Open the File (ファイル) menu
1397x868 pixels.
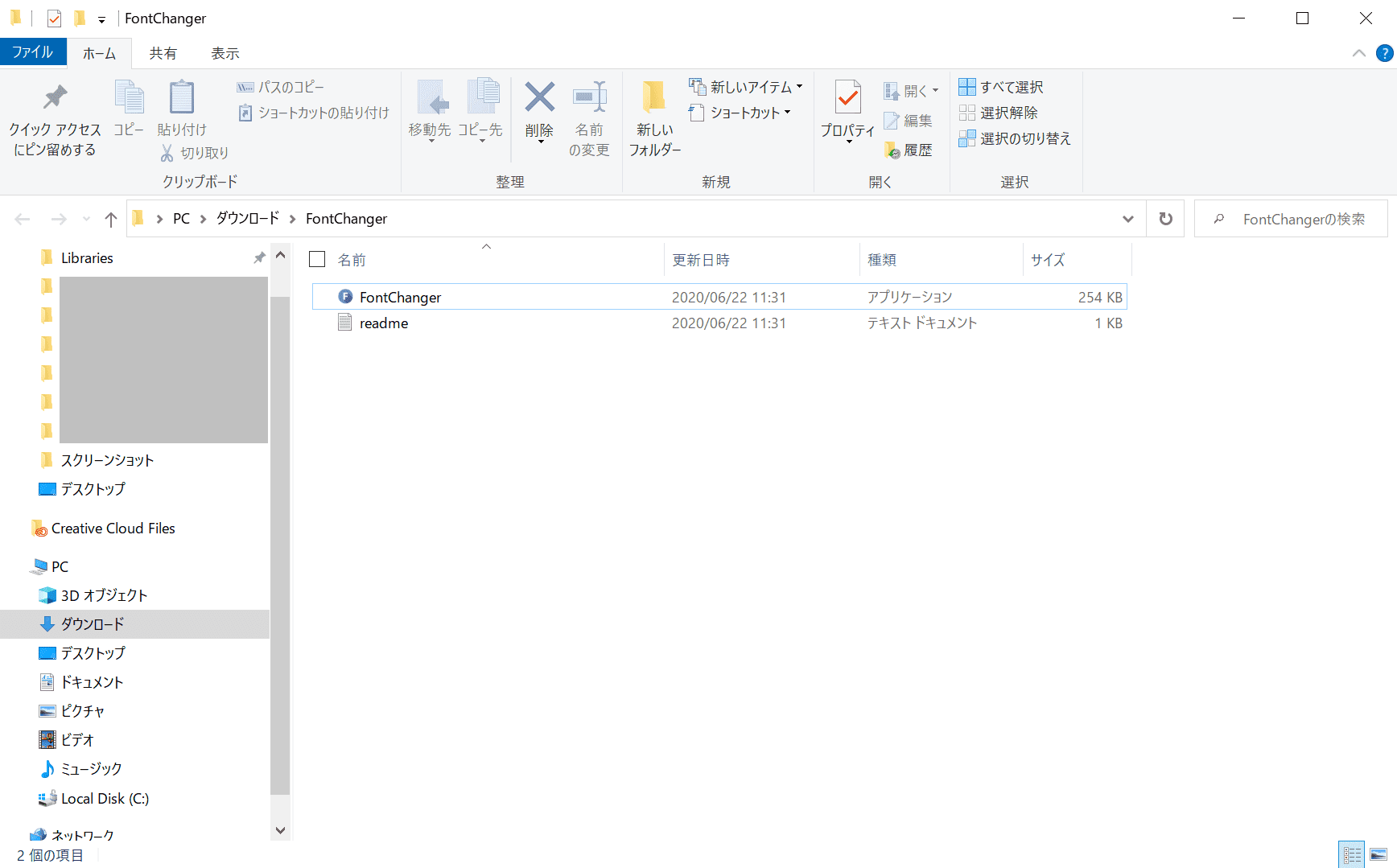pos(33,52)
